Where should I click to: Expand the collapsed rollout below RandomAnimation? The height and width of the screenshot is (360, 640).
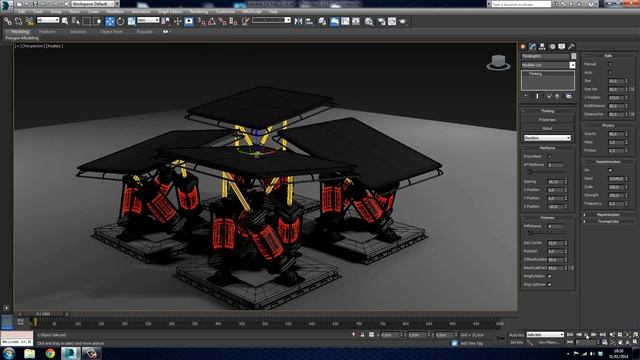[x=608, y=215]
